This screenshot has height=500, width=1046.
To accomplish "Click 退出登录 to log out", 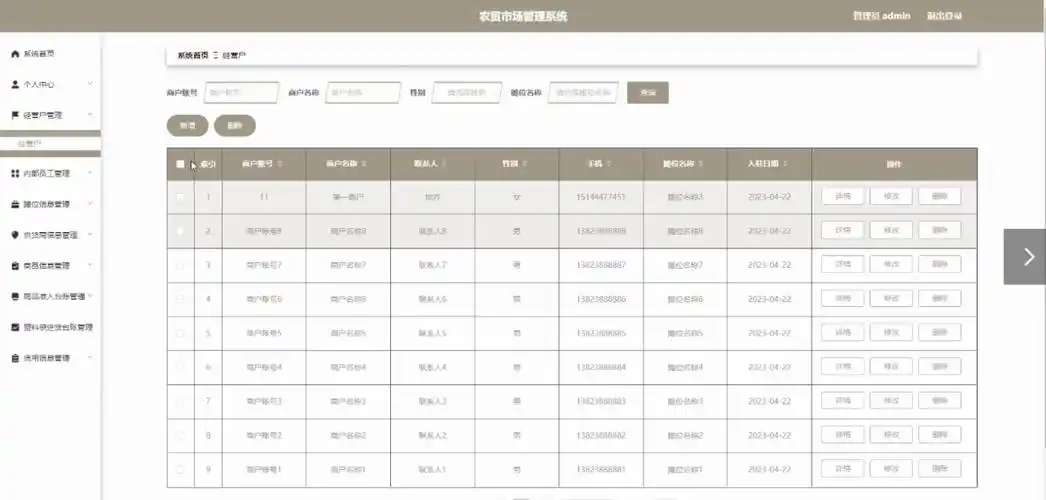I will coord(945,16).
